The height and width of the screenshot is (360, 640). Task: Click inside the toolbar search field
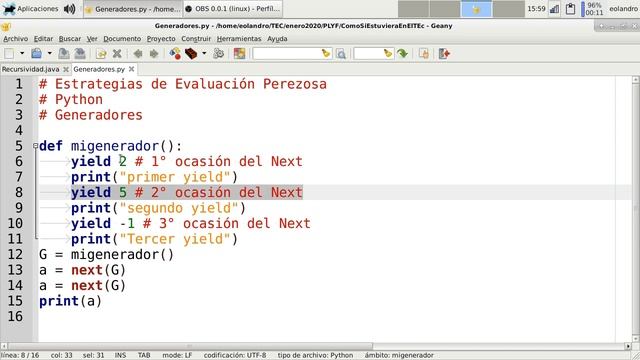click(x=287, y=53)
